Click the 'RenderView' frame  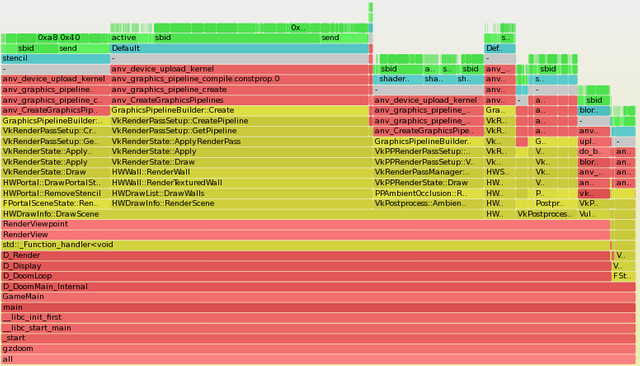click(x=305, y=234)
